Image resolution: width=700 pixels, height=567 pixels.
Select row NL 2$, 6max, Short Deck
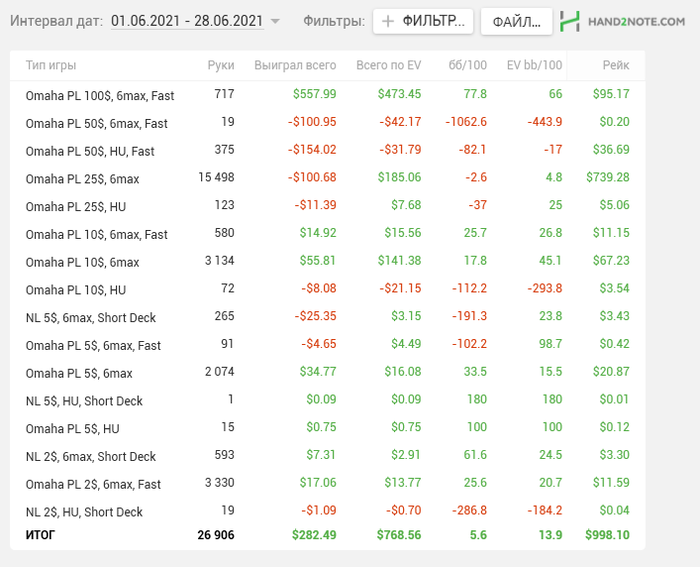coord(327,455)
